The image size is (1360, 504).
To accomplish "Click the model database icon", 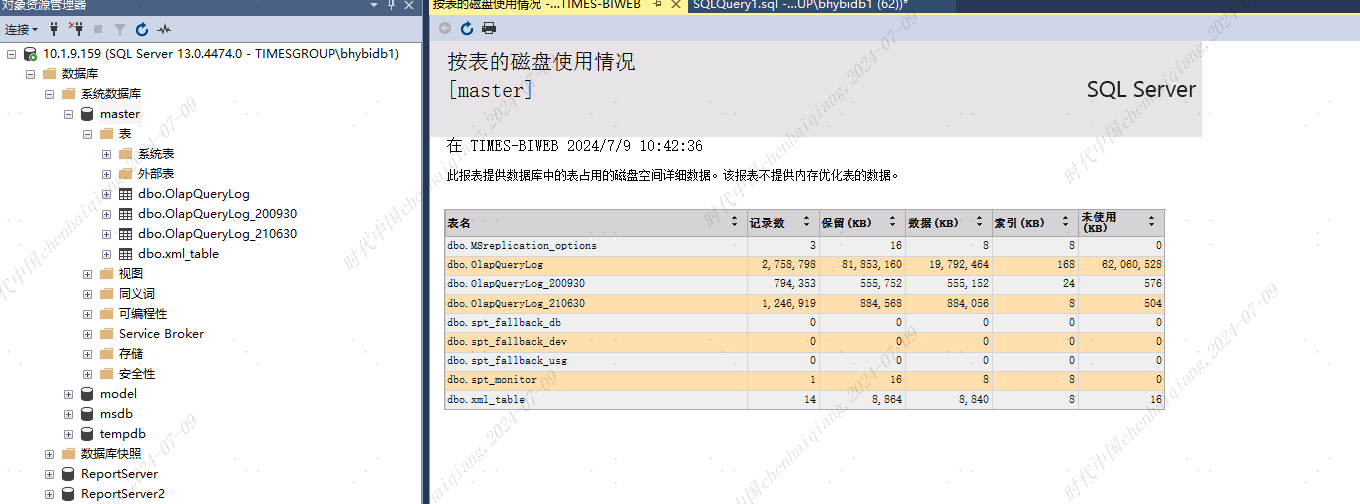I will coord(87,394).
